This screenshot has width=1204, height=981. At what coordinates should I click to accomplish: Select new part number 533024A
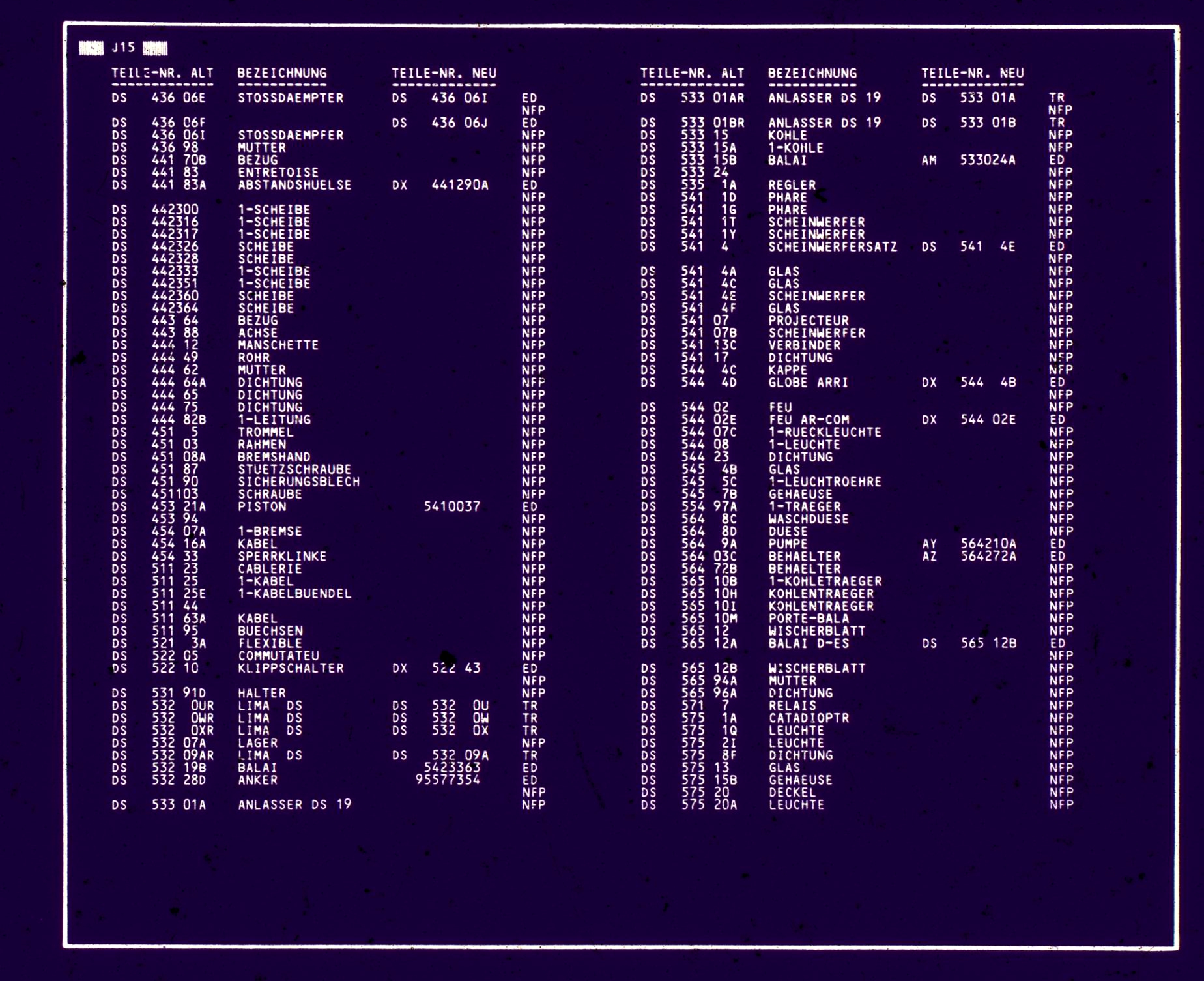[x=988, y=160]
